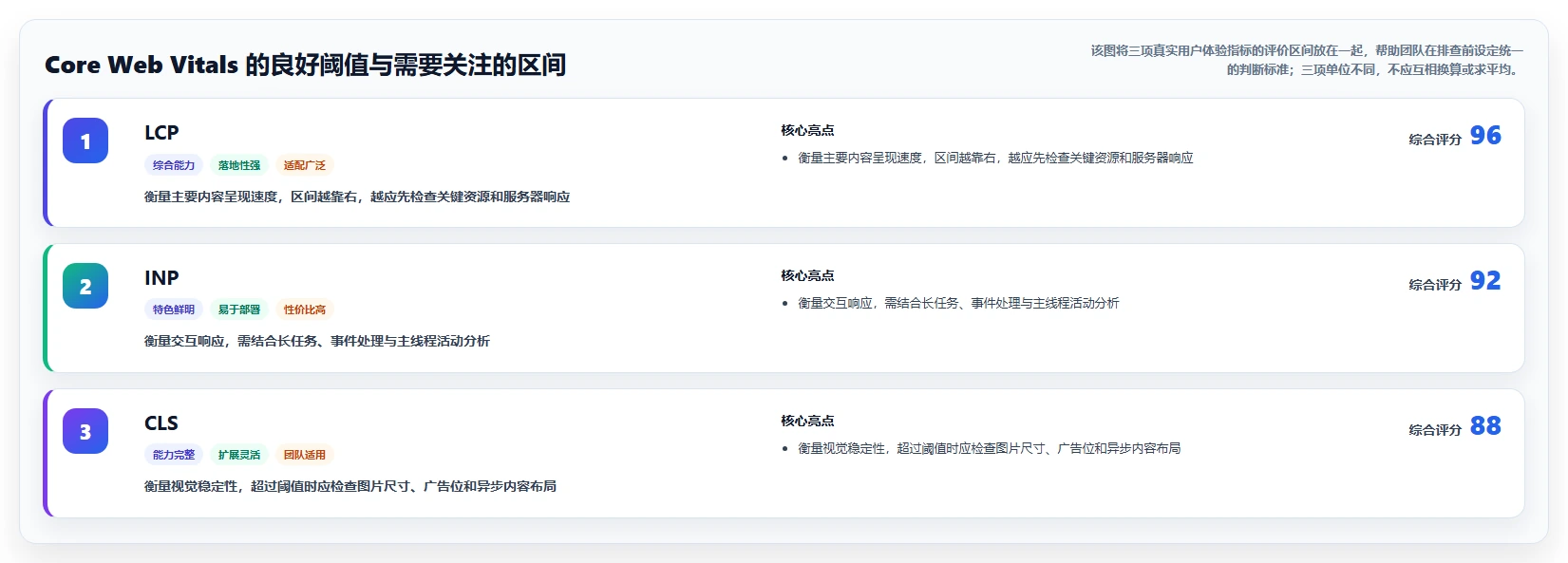Viewport: 1568px width, 563px height.
Task: Select the CLS card heading
Action: click(x=161, y=423)
